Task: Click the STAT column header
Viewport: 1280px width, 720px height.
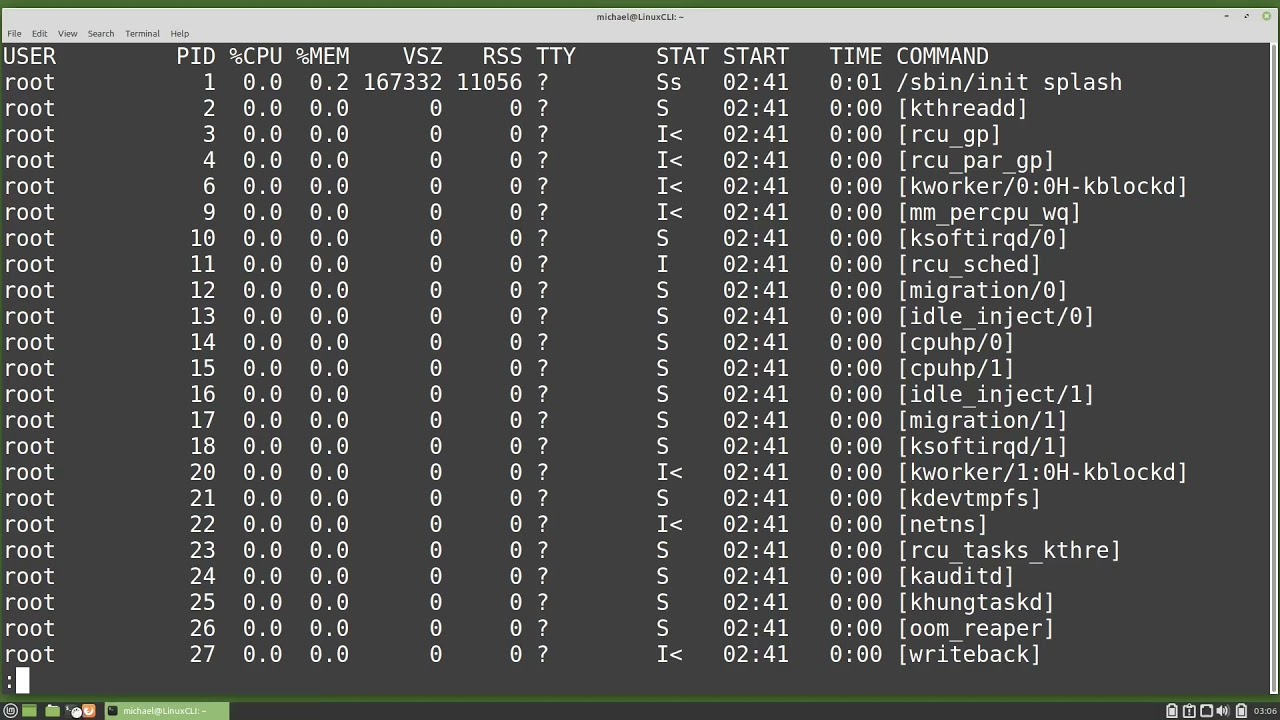Action: (x=682, y=56)
